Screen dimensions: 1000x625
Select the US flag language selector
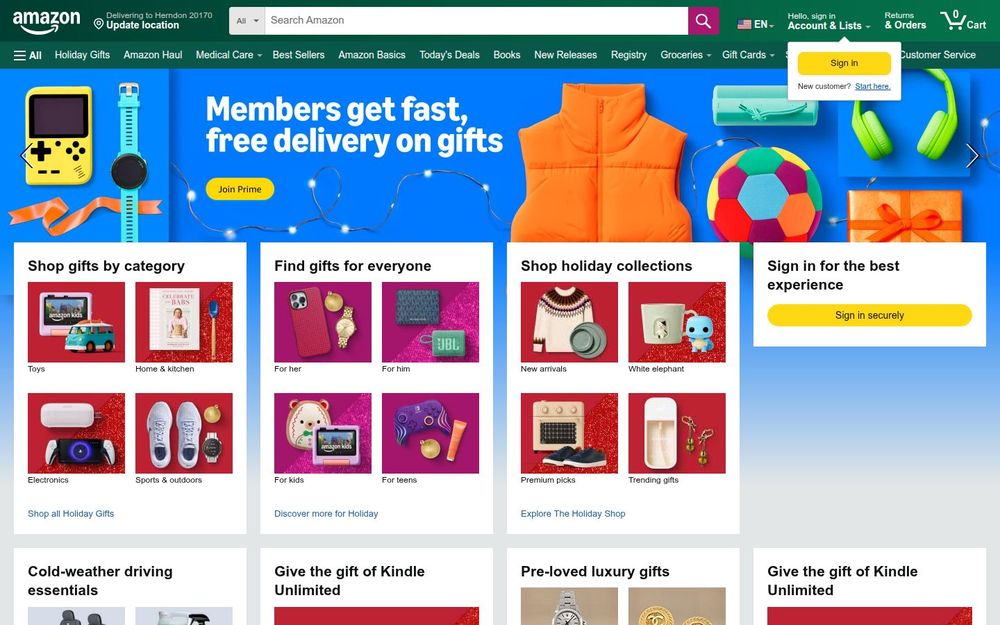756,24
